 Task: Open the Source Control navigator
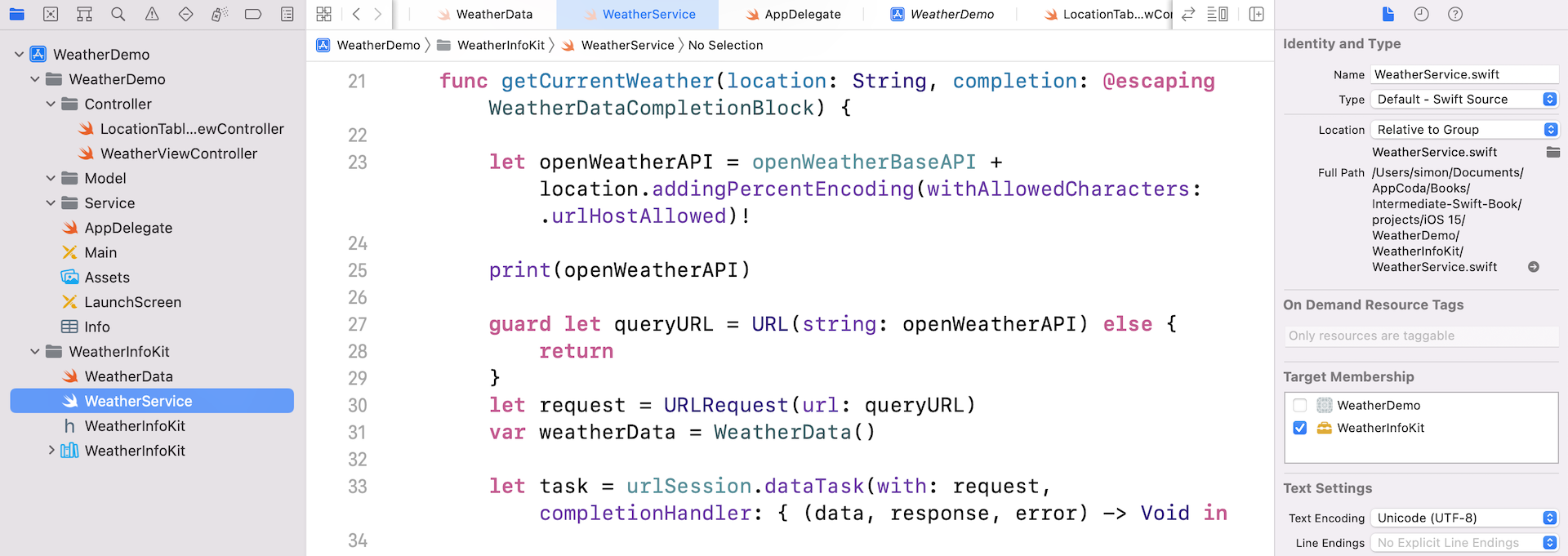tap(51, 14)
